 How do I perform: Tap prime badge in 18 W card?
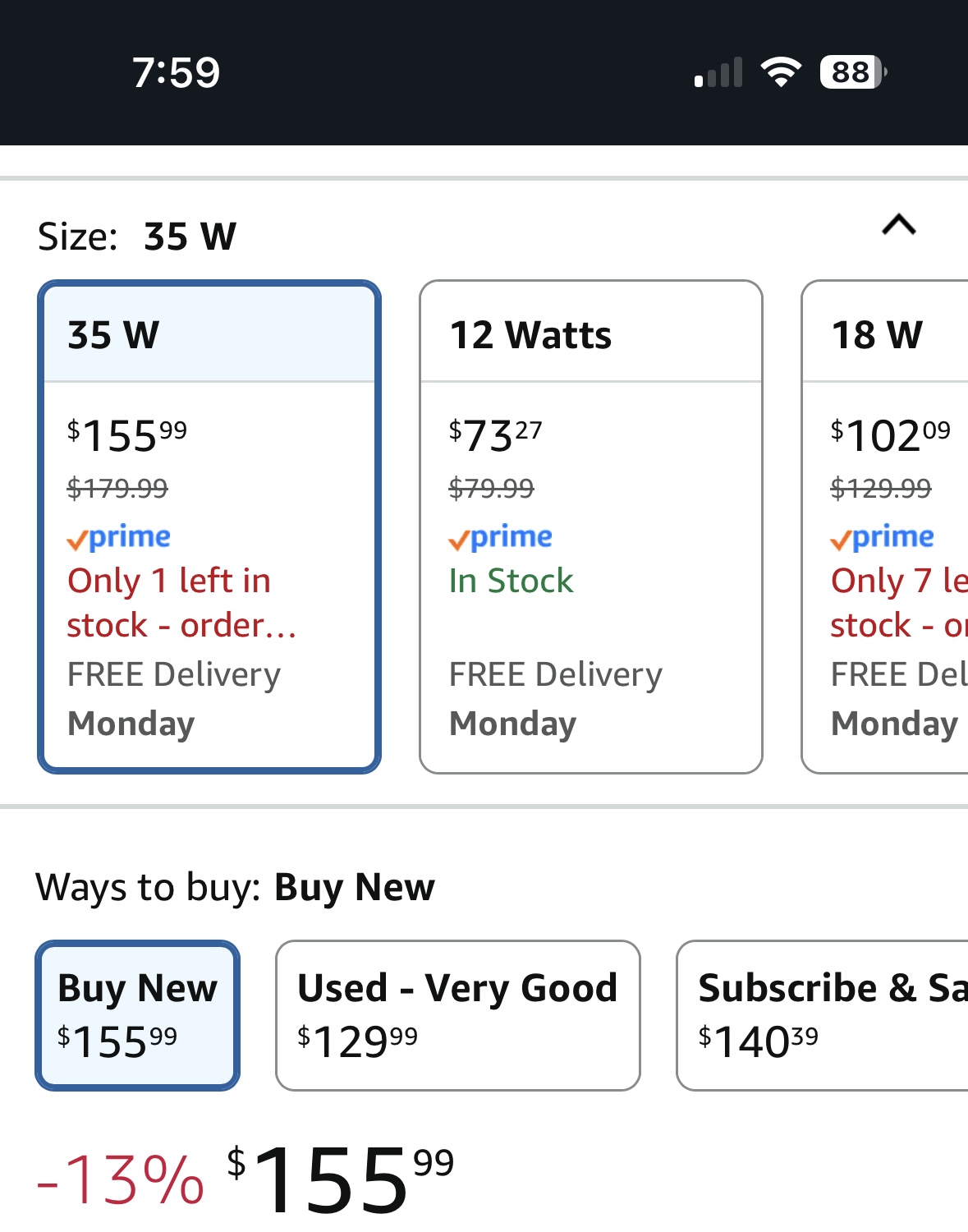tap(883, 537)
